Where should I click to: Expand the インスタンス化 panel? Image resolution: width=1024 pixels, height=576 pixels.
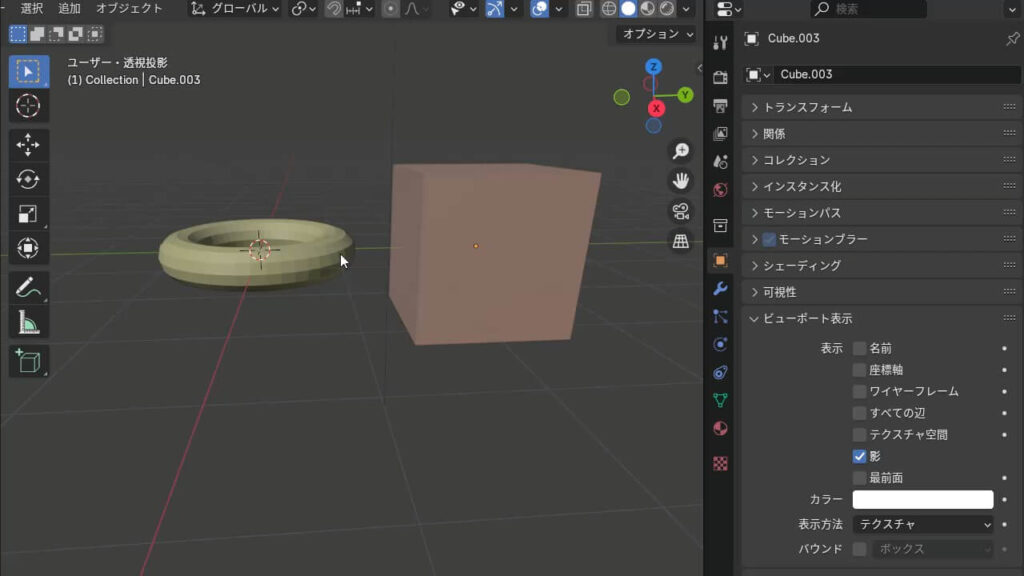point(881,187)
